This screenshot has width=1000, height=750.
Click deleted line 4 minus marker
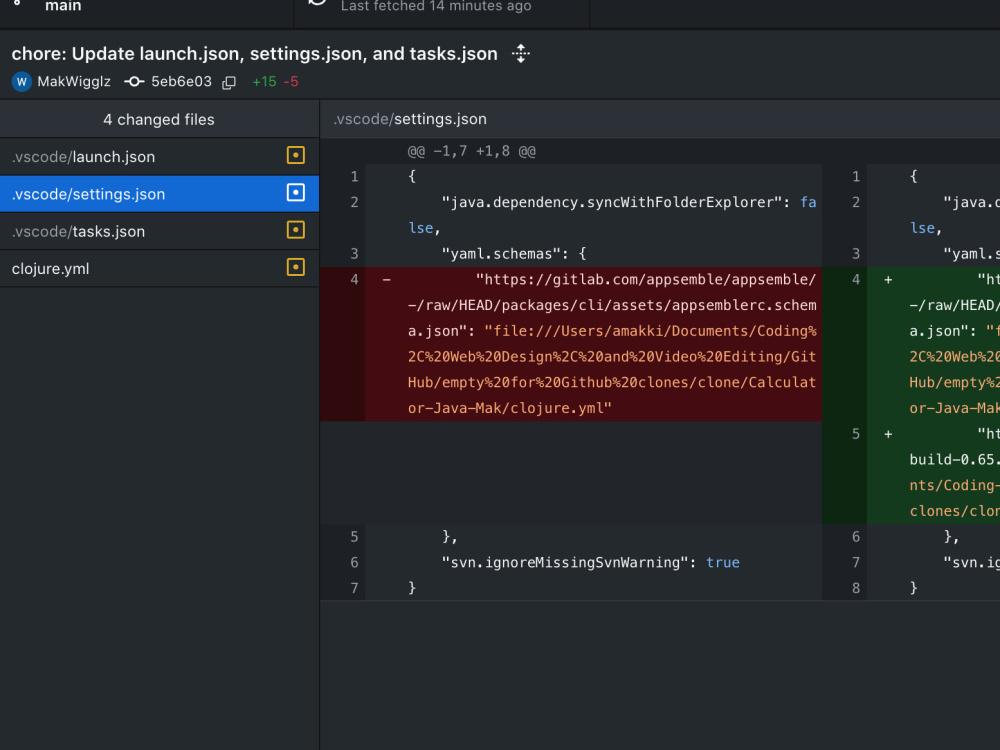pos(386,279)
